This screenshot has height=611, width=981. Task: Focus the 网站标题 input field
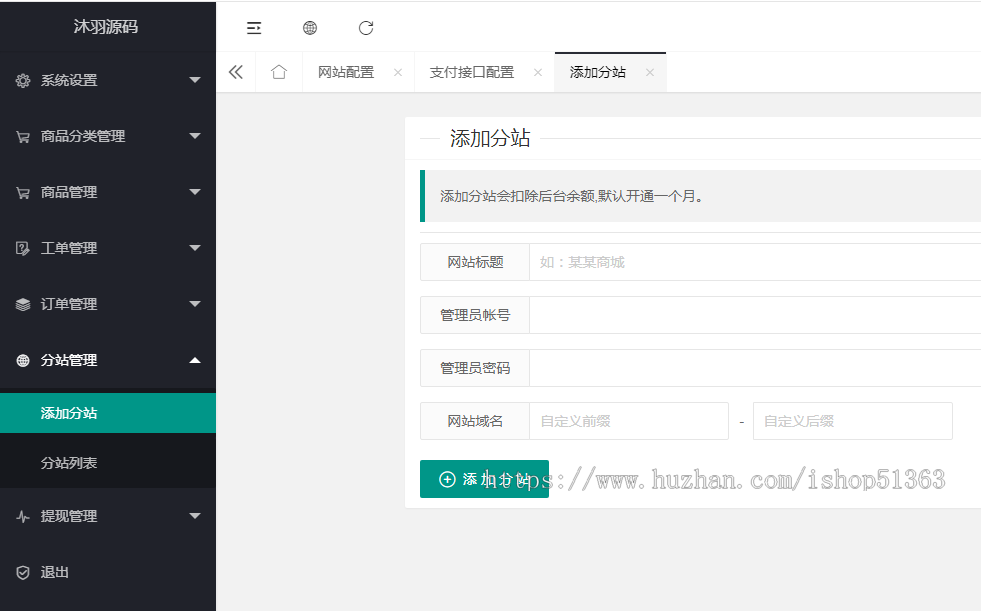click(x=755, y=262)
